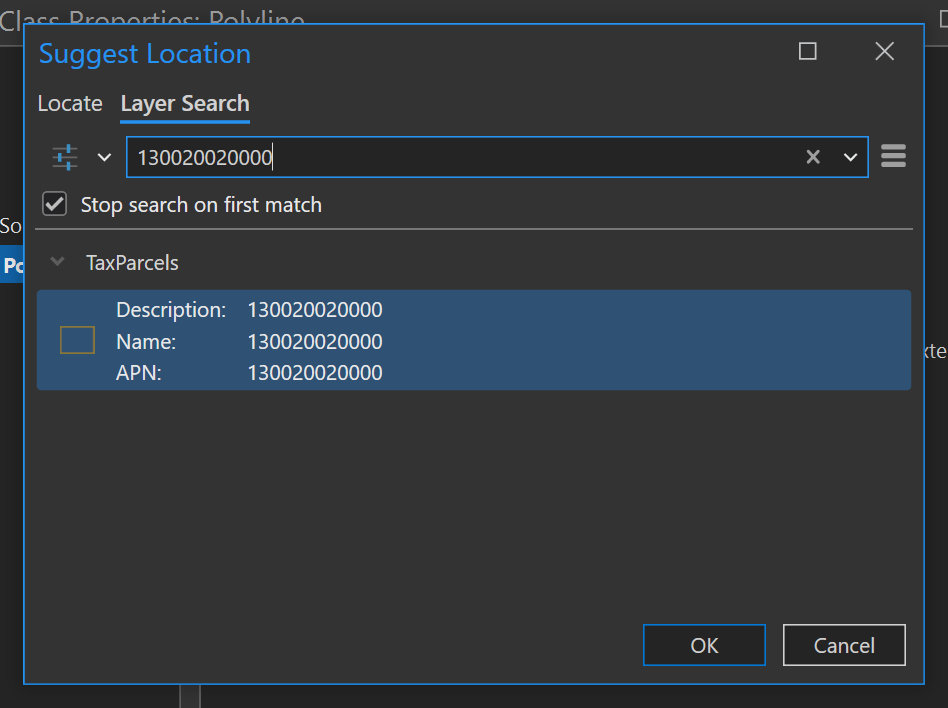948x708 pixels.
Task: Click the Description value 130020020000
Action: (314, 310)
